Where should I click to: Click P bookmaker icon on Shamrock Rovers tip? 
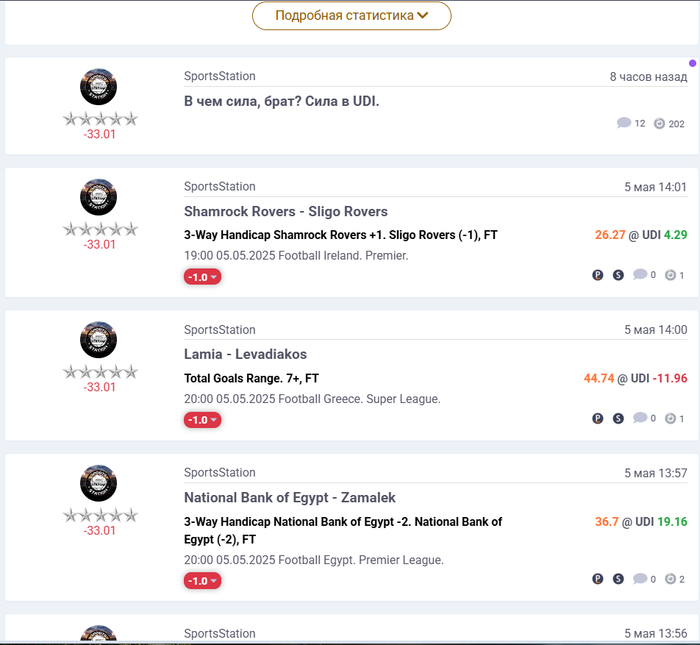point(598,275)
